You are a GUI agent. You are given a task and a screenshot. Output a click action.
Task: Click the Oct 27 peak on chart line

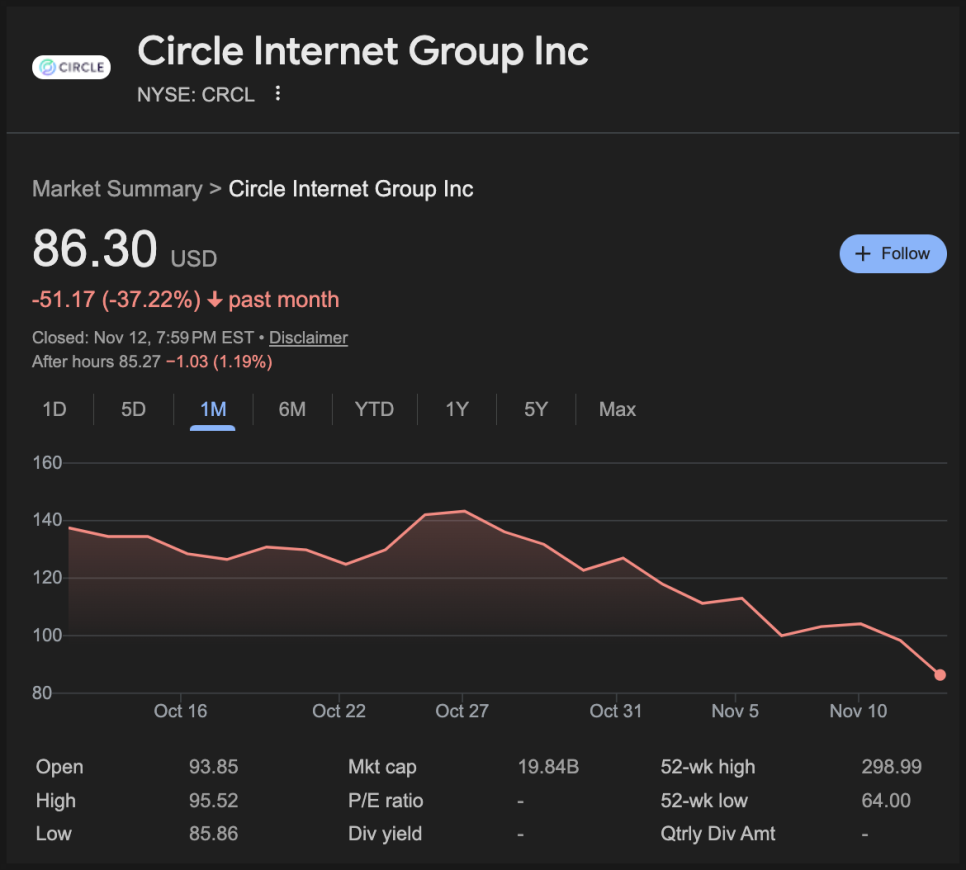pyautogui.click(x=463, y=511)
